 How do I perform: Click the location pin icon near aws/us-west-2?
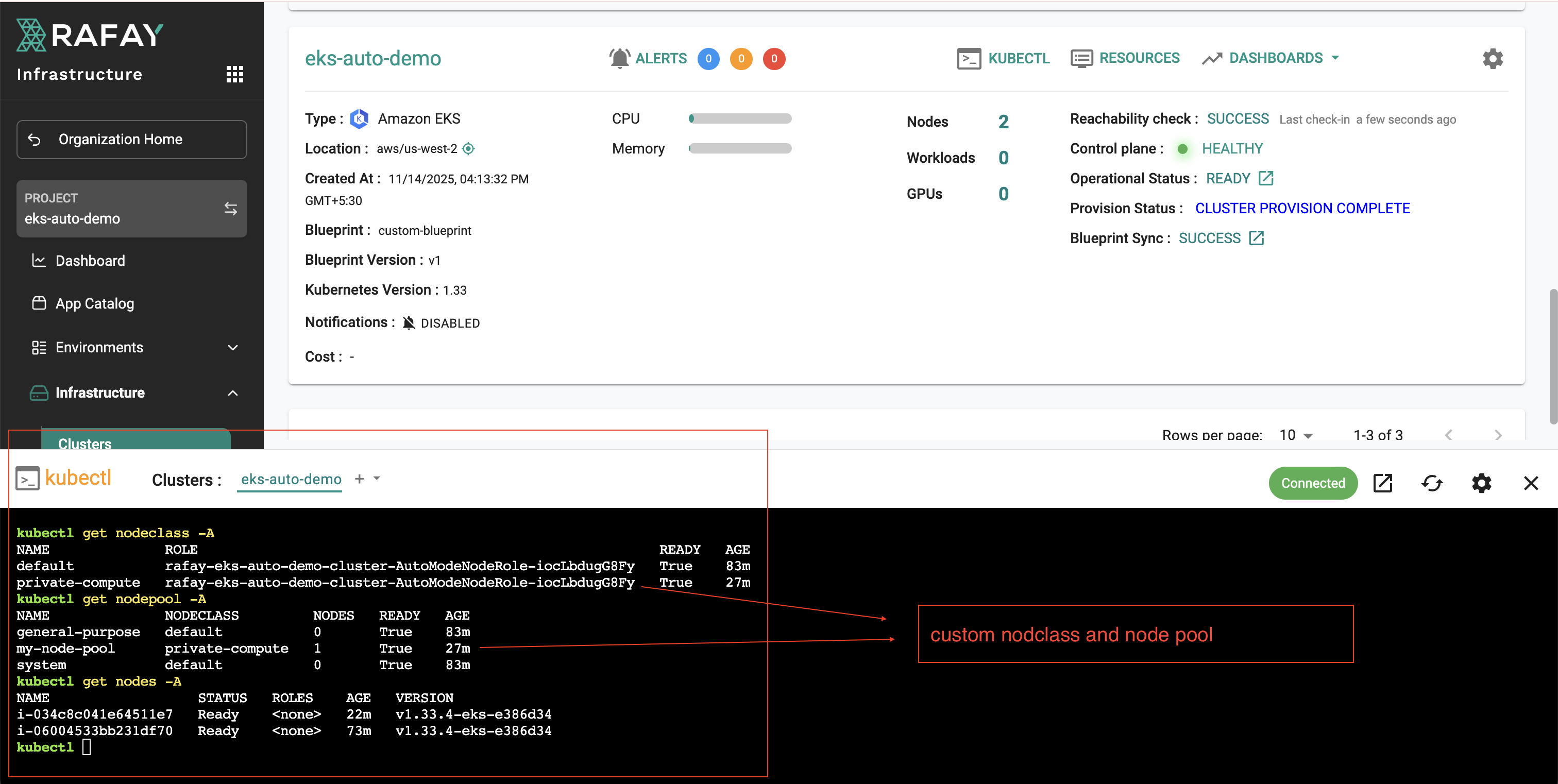pos(469,149)
